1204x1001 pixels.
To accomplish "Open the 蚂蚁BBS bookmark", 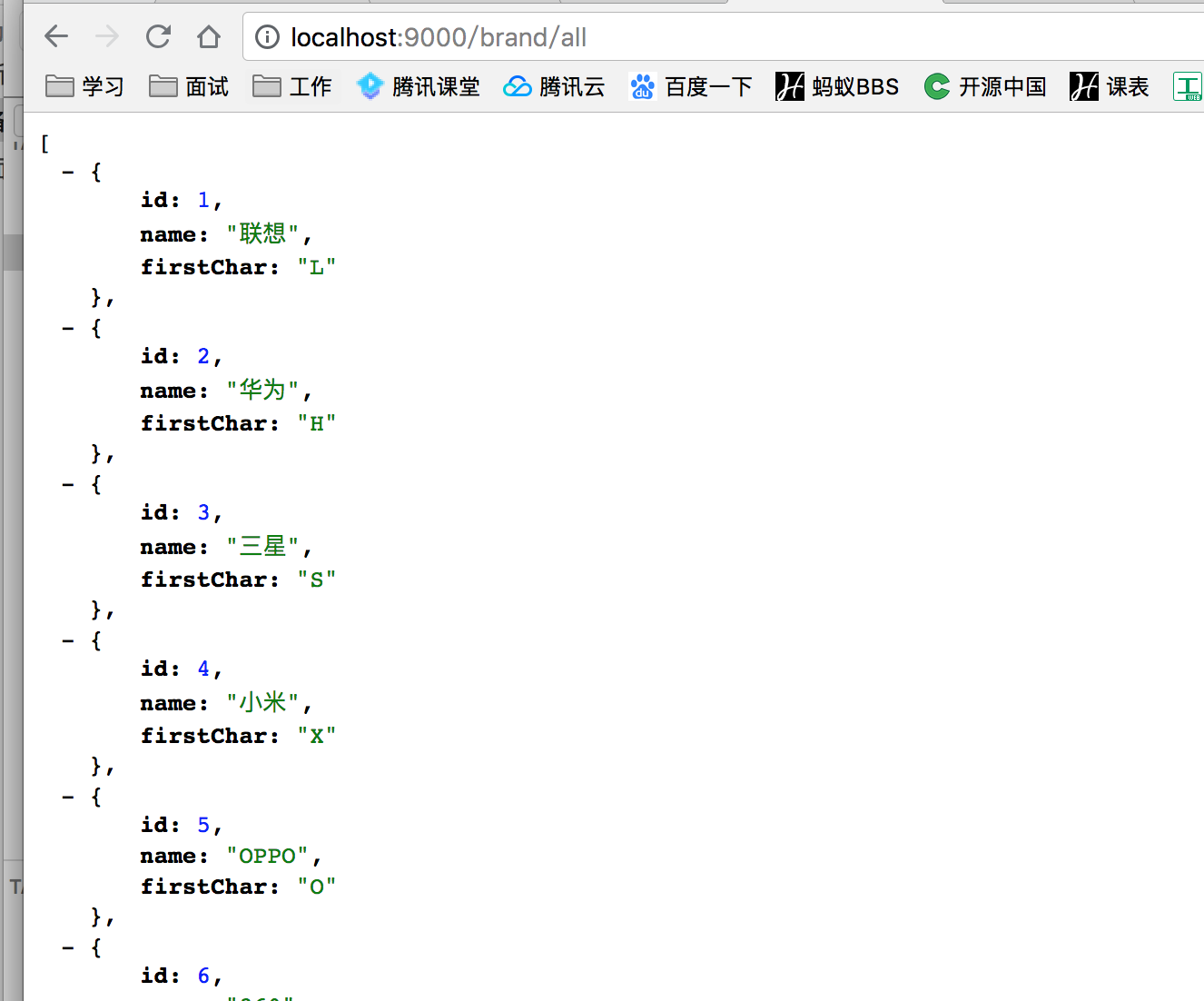I will [x=837, y=86].
